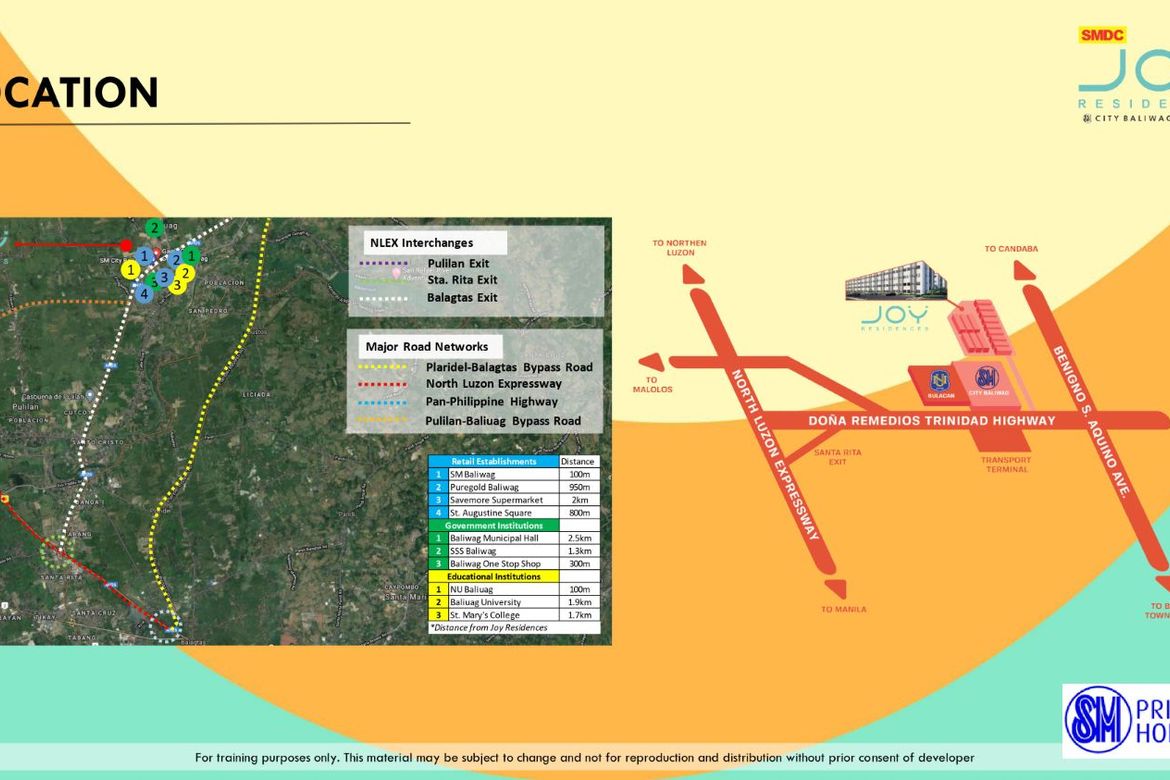
Task: Click the "TRANSPORT TERMINAL" map label
Action: (x=1007, y=464)
